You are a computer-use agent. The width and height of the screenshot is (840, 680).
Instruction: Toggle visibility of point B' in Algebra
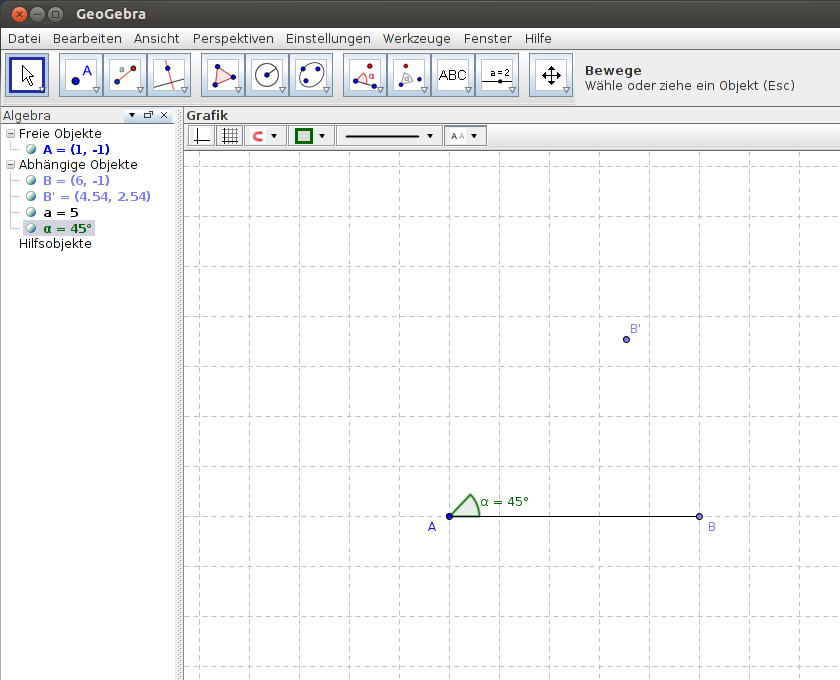click(x=31, y=196)
